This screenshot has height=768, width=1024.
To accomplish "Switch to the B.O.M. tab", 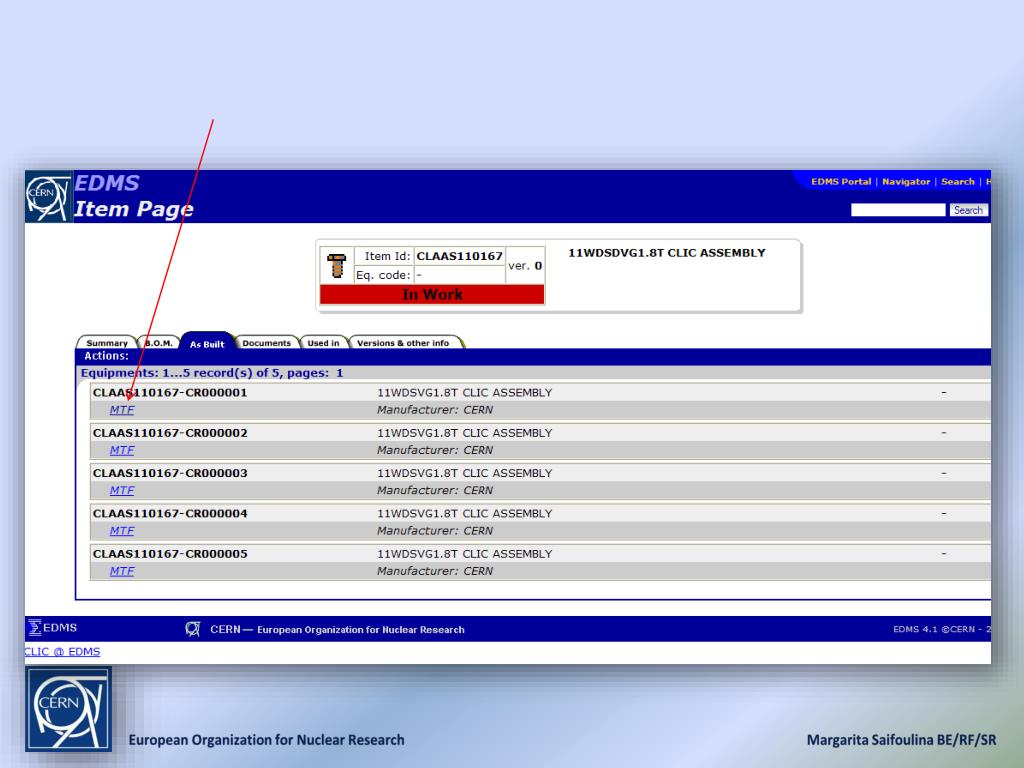I will [x=159, y=343].
